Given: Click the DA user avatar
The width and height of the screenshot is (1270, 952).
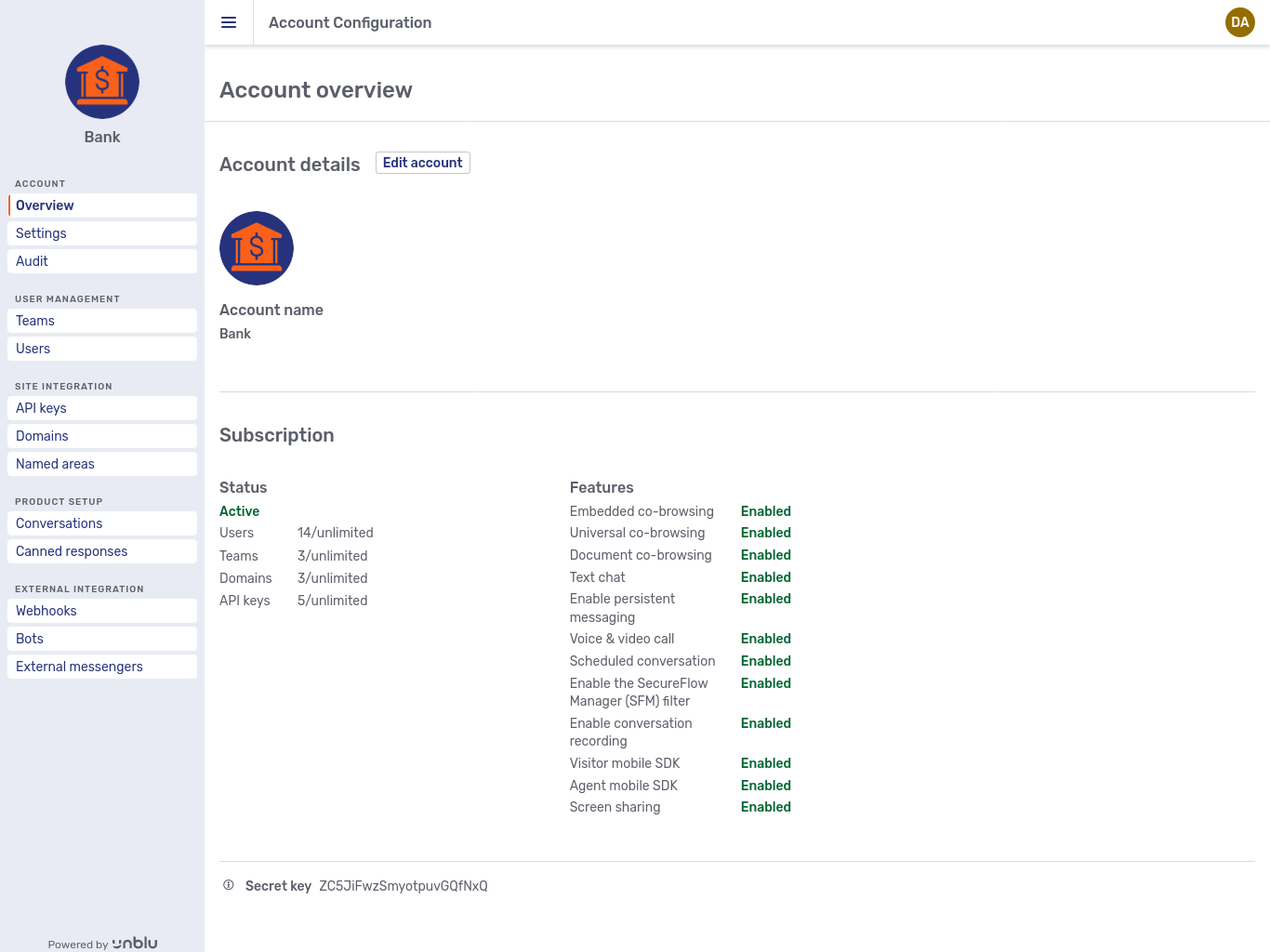Looking at the screenshot, I should pyautogui.click(x=1239, y=22).
